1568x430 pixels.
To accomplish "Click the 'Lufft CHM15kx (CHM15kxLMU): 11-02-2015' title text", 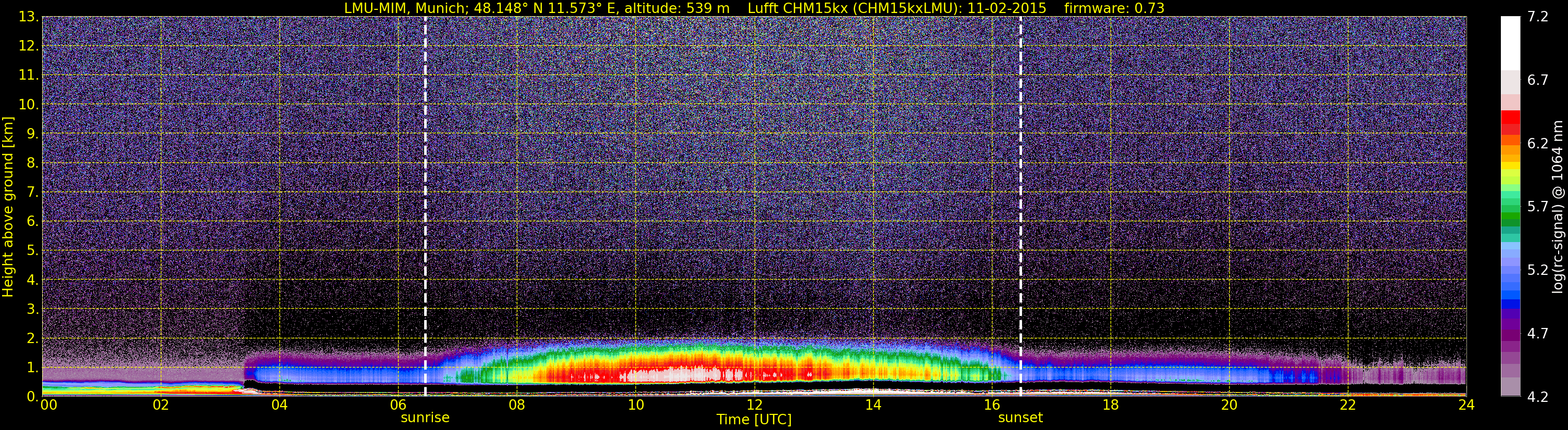I will pos(897,8).
